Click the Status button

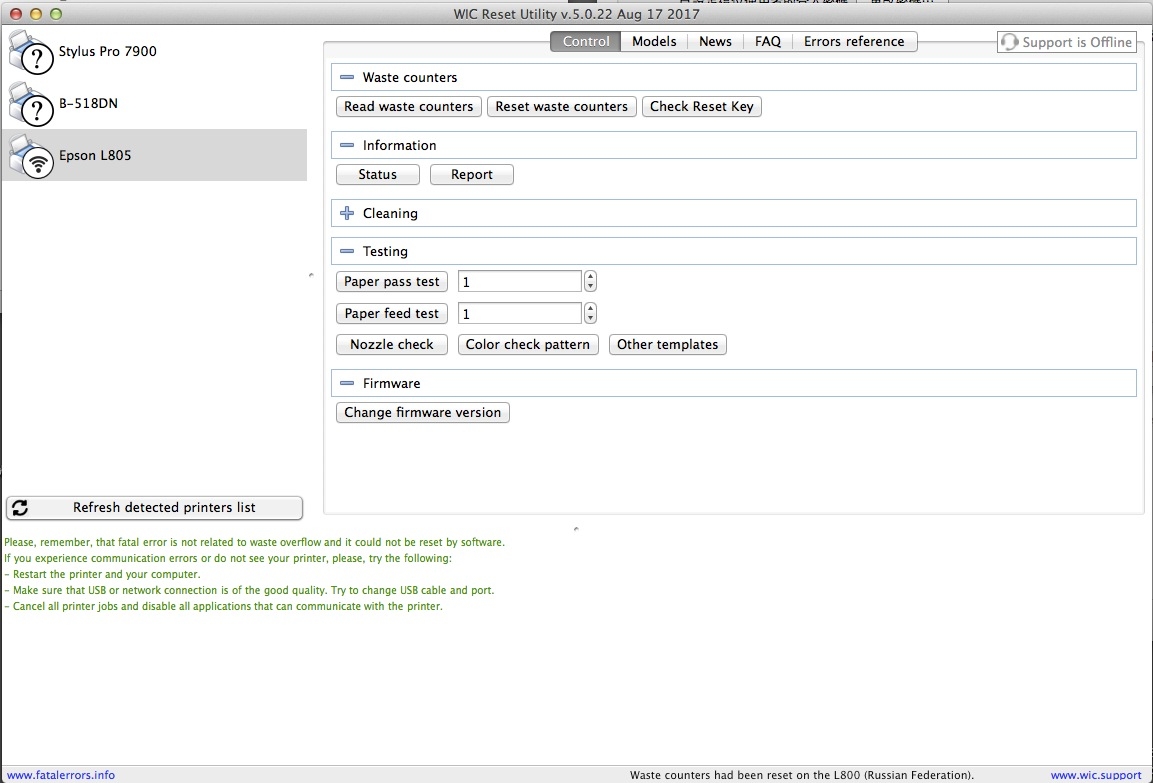coord(378,174)
